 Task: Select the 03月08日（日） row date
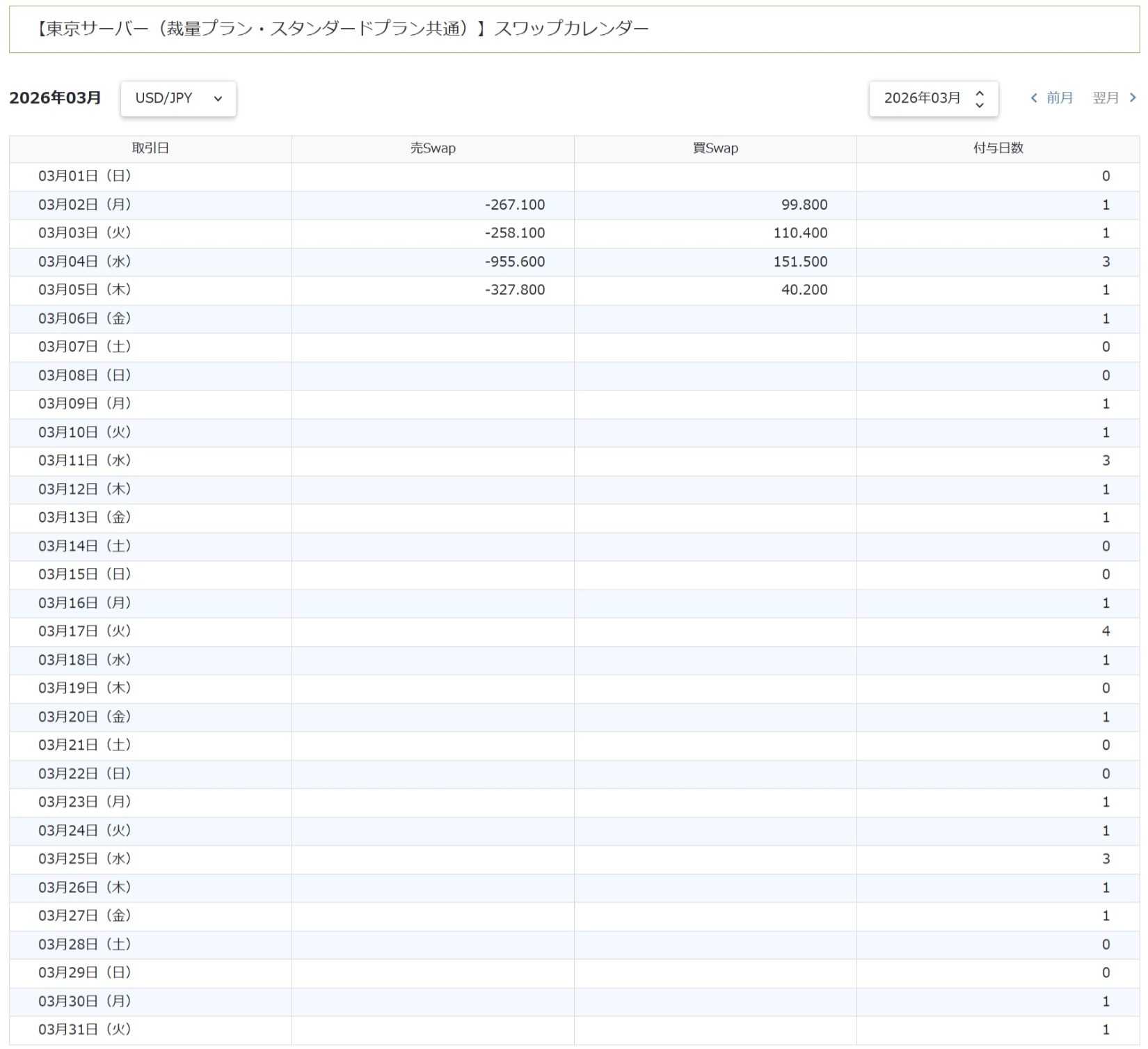[x=85, y=375]
